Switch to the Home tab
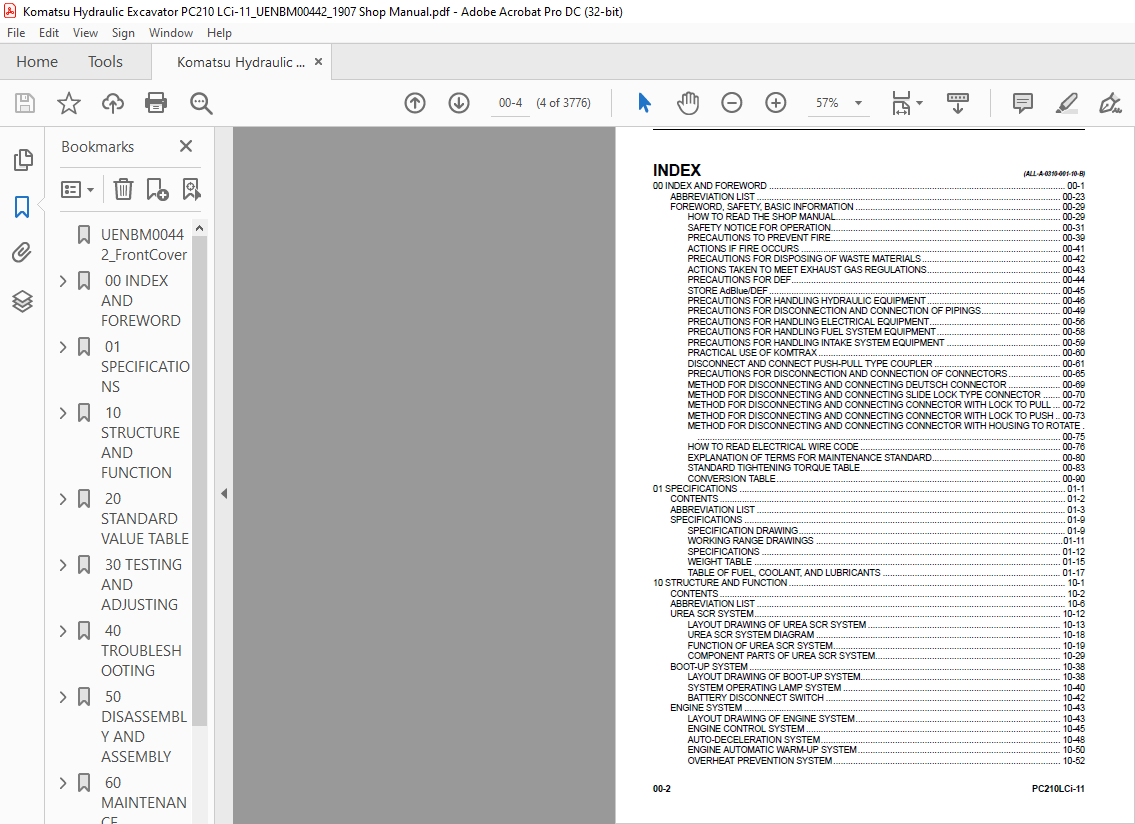1135x824 pixels. coord(37,62)
